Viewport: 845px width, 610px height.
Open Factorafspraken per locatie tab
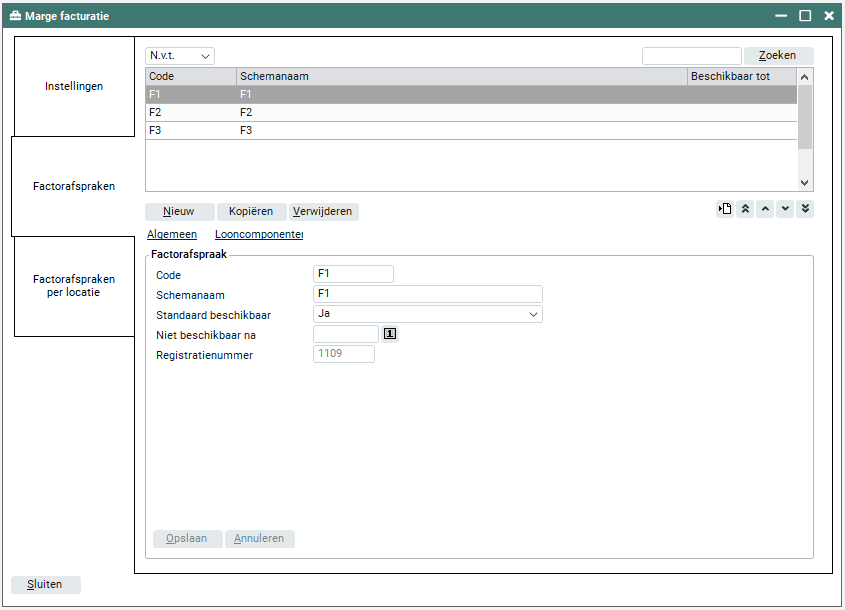click(74, 286)
